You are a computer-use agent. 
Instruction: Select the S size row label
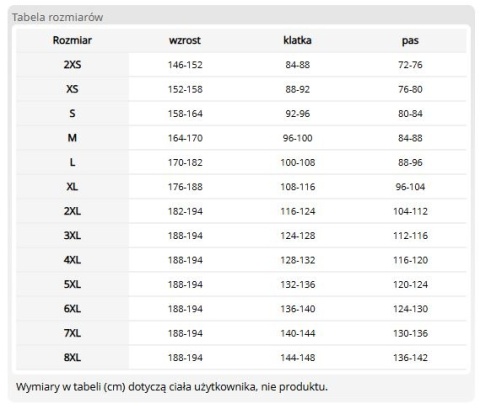pyautogui.click(x=72, y=113)
